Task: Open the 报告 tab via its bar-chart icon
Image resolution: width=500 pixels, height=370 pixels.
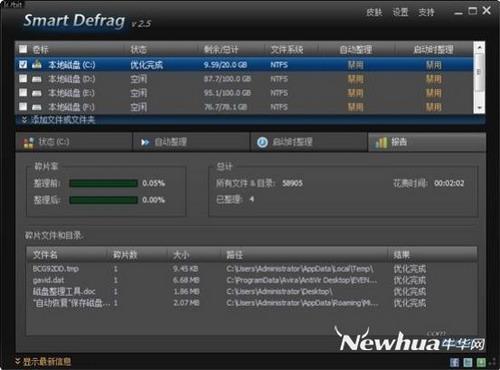Action: tap(381, 142)
